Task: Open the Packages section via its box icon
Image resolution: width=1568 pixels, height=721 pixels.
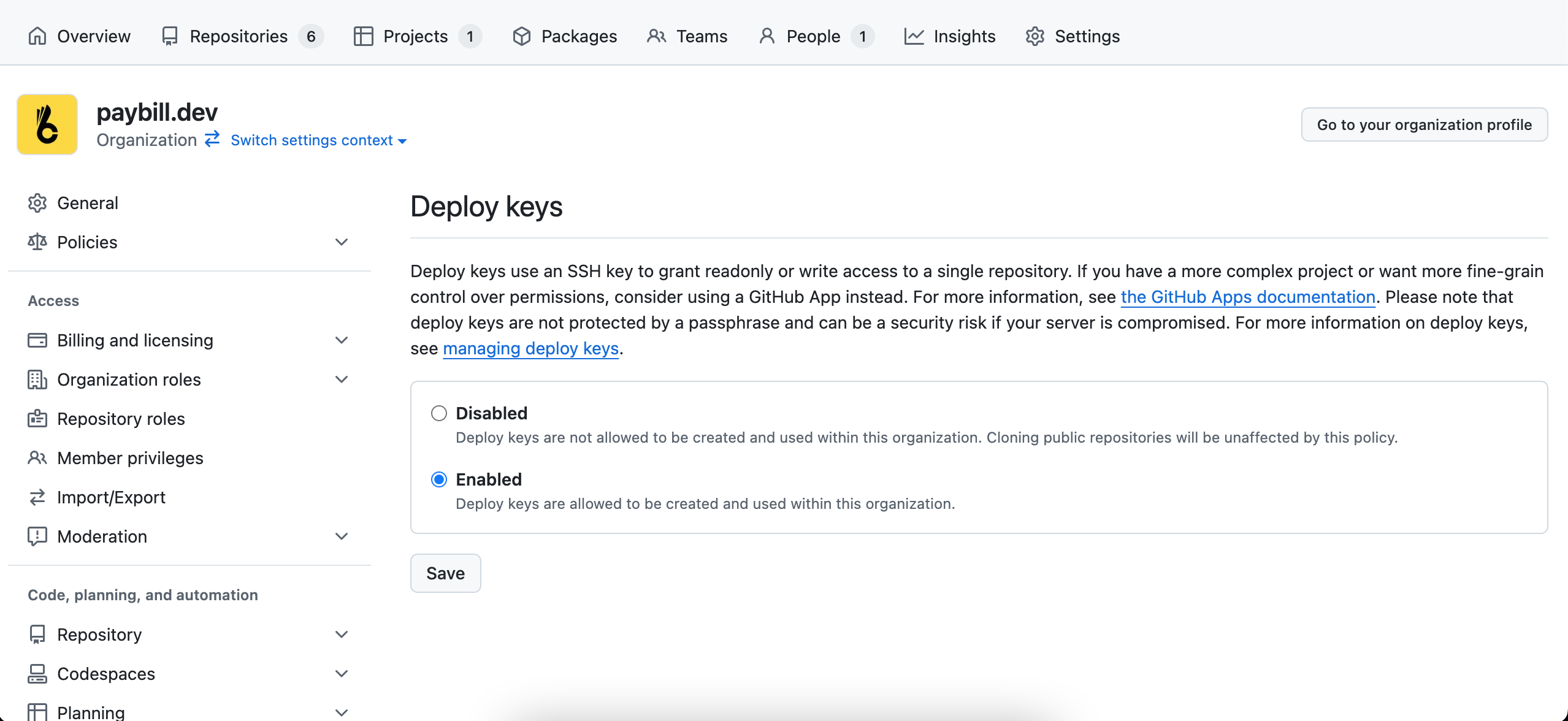Action: pos(522,36)
